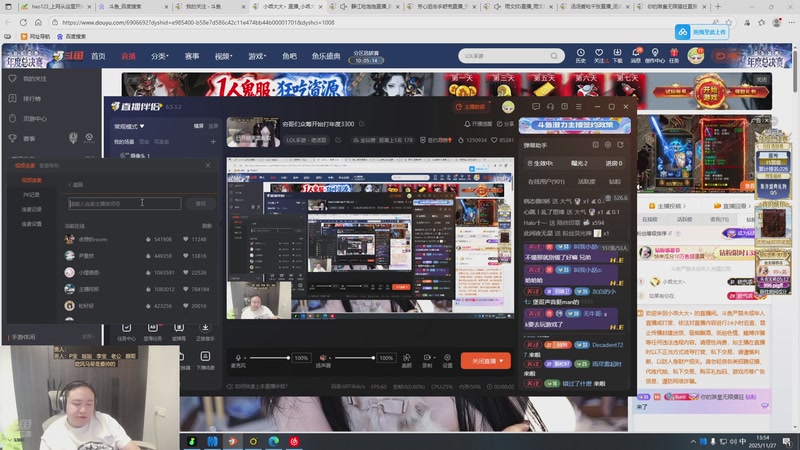This screenshot has height=450, width=800.
Task: Click 刷新 to refresh online list
Action: tap(207, 226)
